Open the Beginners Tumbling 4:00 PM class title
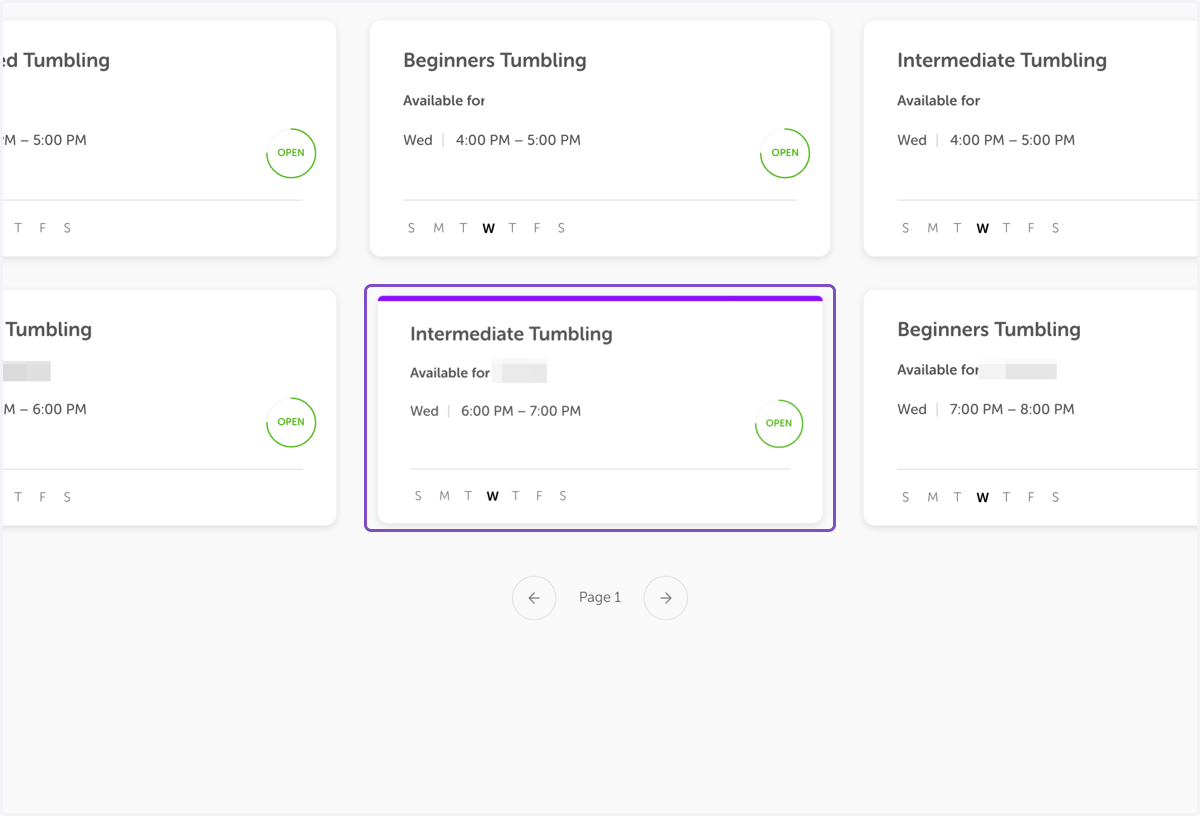 pos(495,60)
